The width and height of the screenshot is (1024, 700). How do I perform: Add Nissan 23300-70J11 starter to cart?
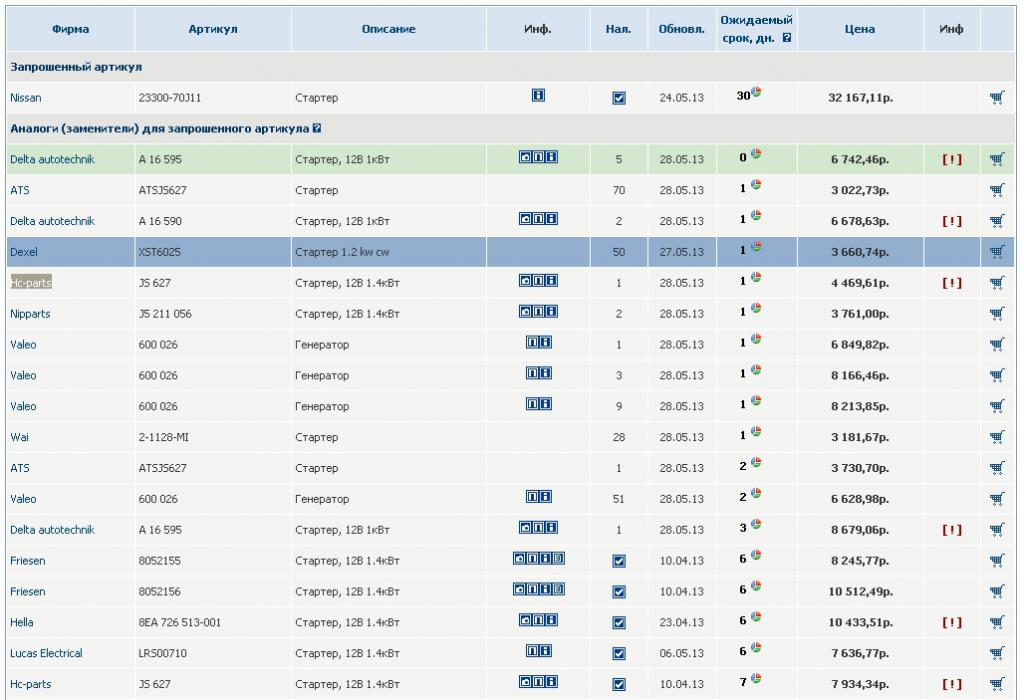point(997,98)
